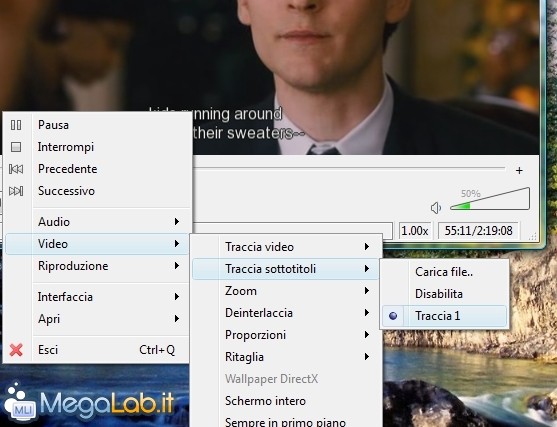This screenshot has width=557, height=427.
Task: Adjust the volume slider at 50%
Action: pyautogui.click(x=490, y=200)
